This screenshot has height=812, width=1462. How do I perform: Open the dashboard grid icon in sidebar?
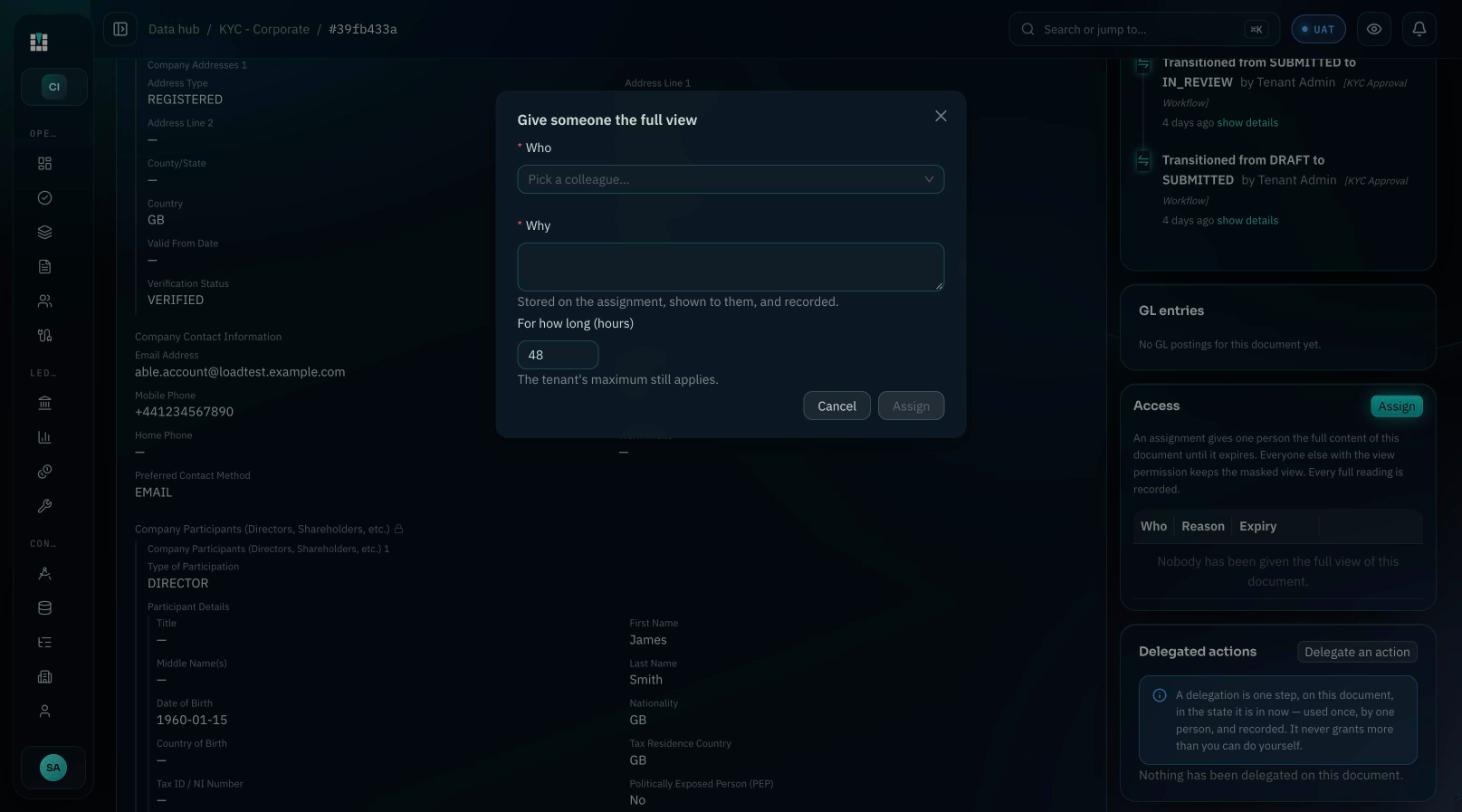pyautogui.click(x=44, y=164)
